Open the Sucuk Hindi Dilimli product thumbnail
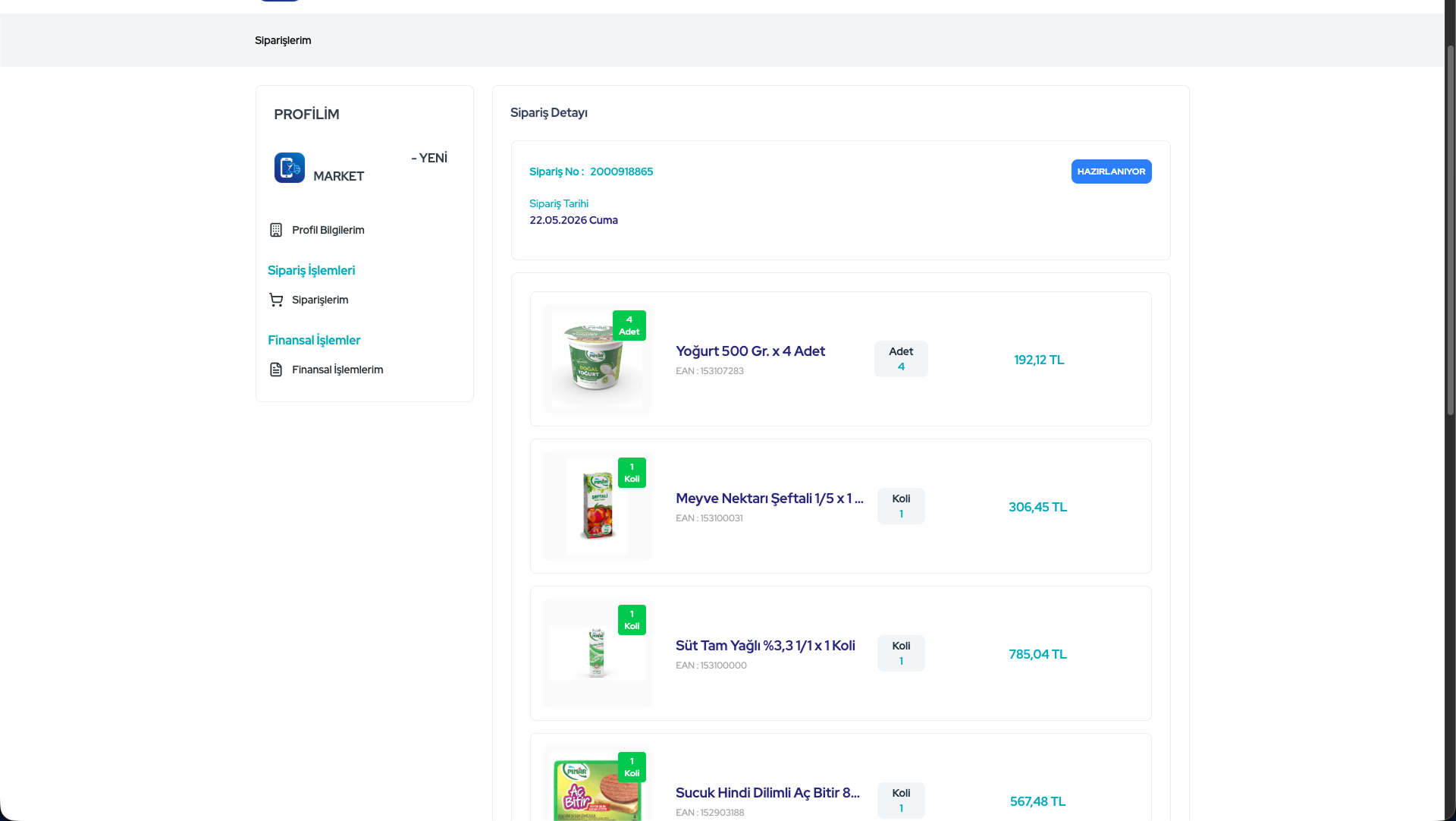 click(x=597, y=785)
